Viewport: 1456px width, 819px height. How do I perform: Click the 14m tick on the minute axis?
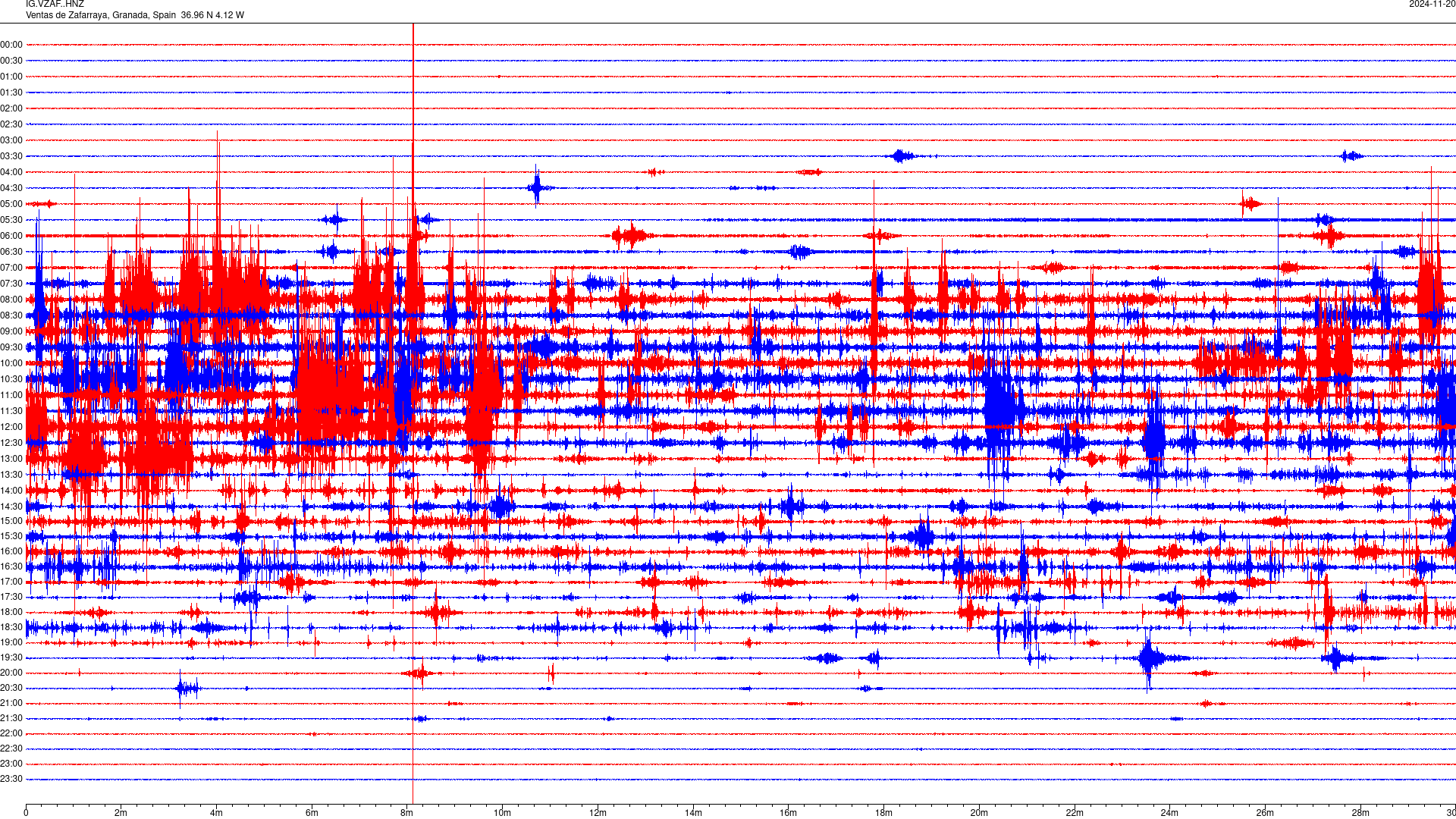[693, 813]
